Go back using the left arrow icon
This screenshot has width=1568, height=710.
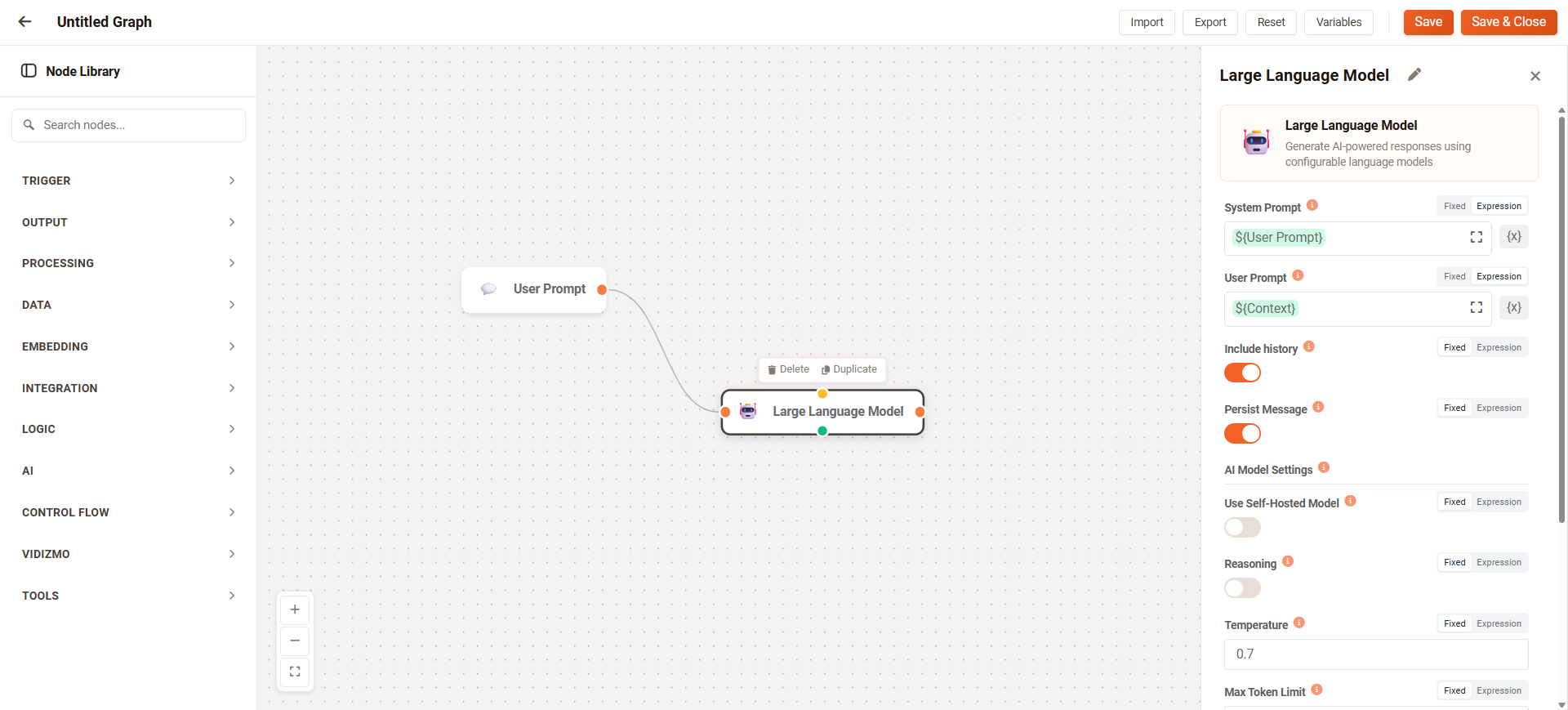(25, 22)
